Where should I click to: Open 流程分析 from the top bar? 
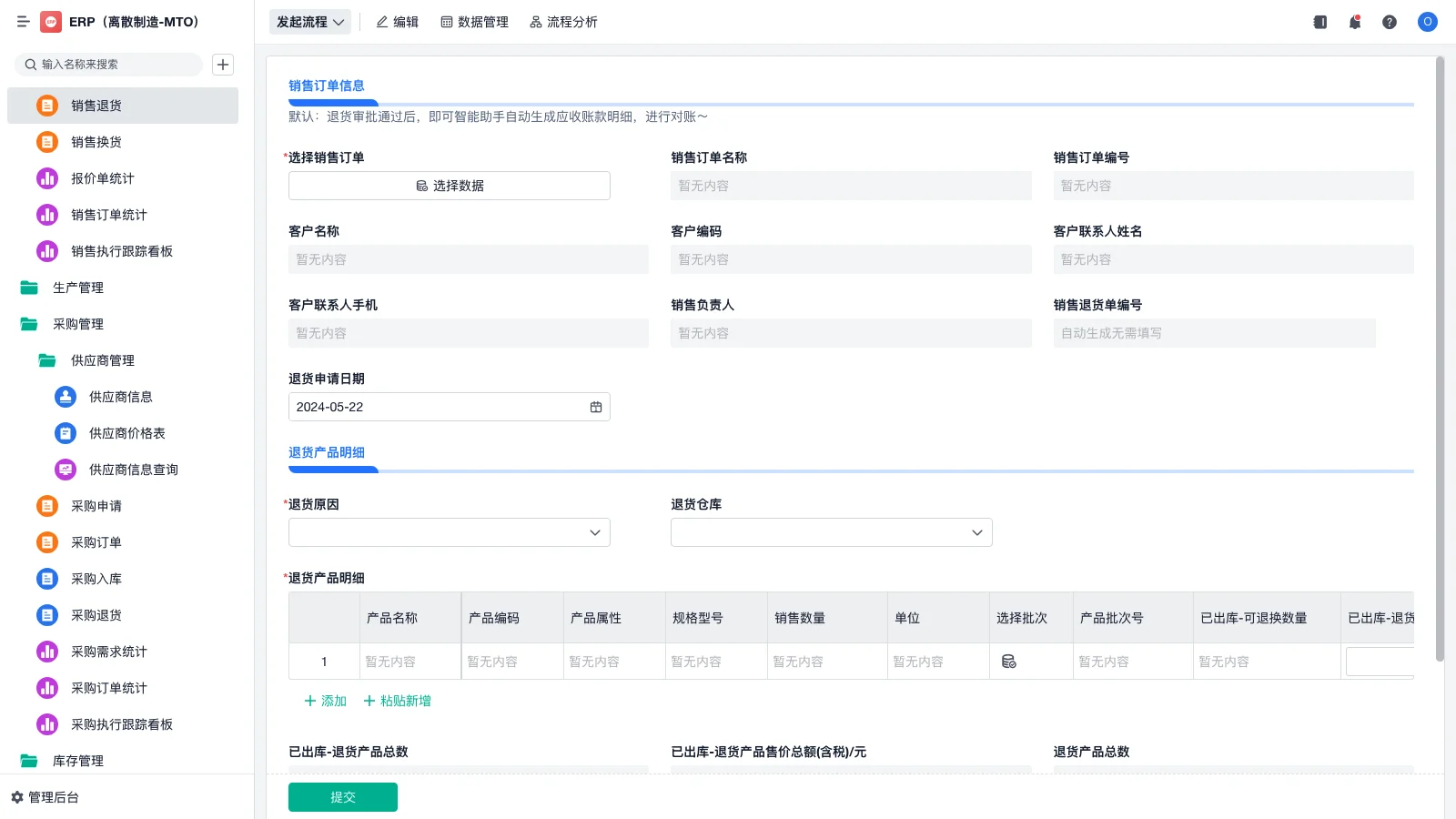click(x=563, y=22)
